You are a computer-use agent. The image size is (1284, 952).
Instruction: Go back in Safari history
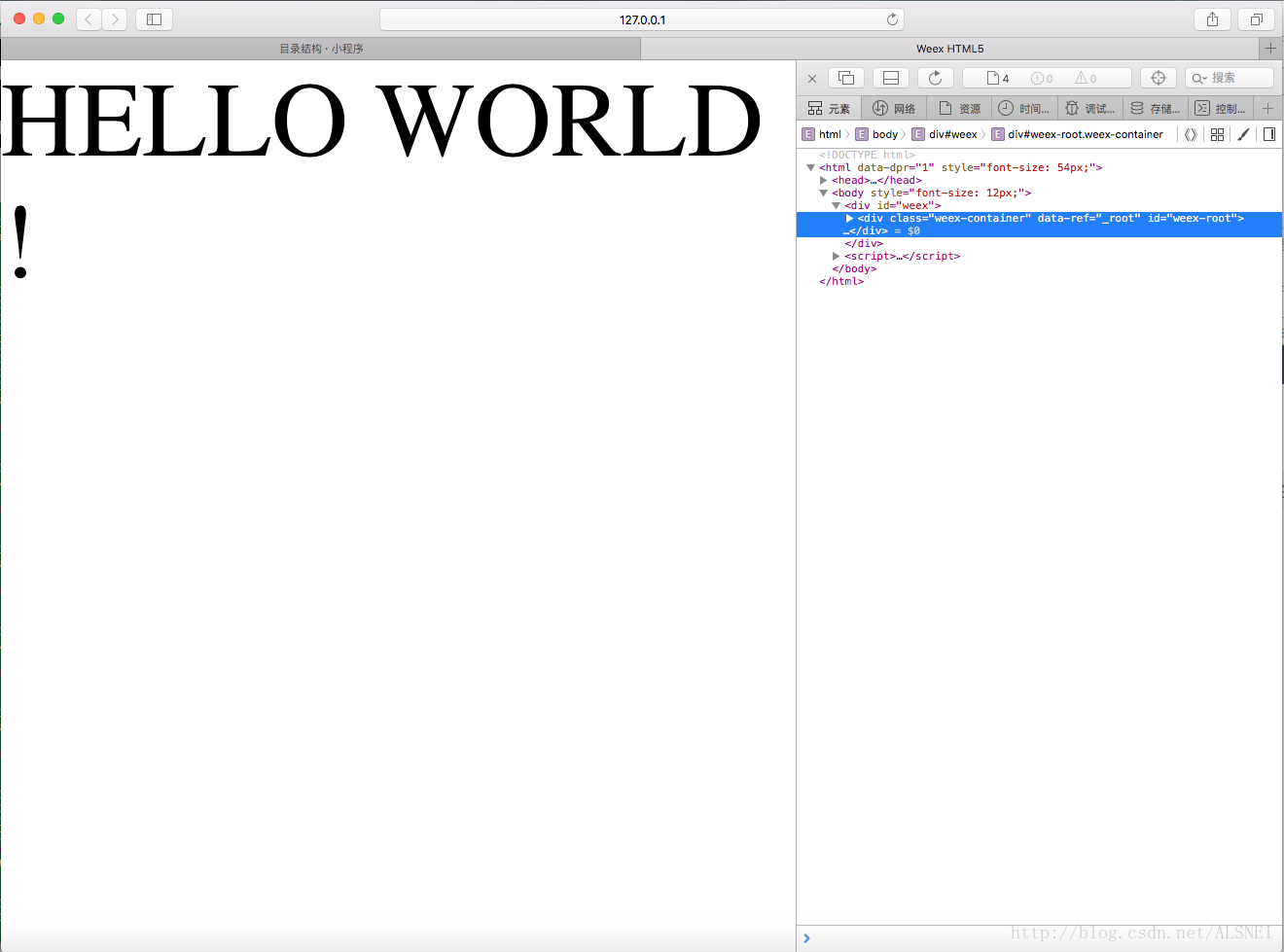coord(89,19)
